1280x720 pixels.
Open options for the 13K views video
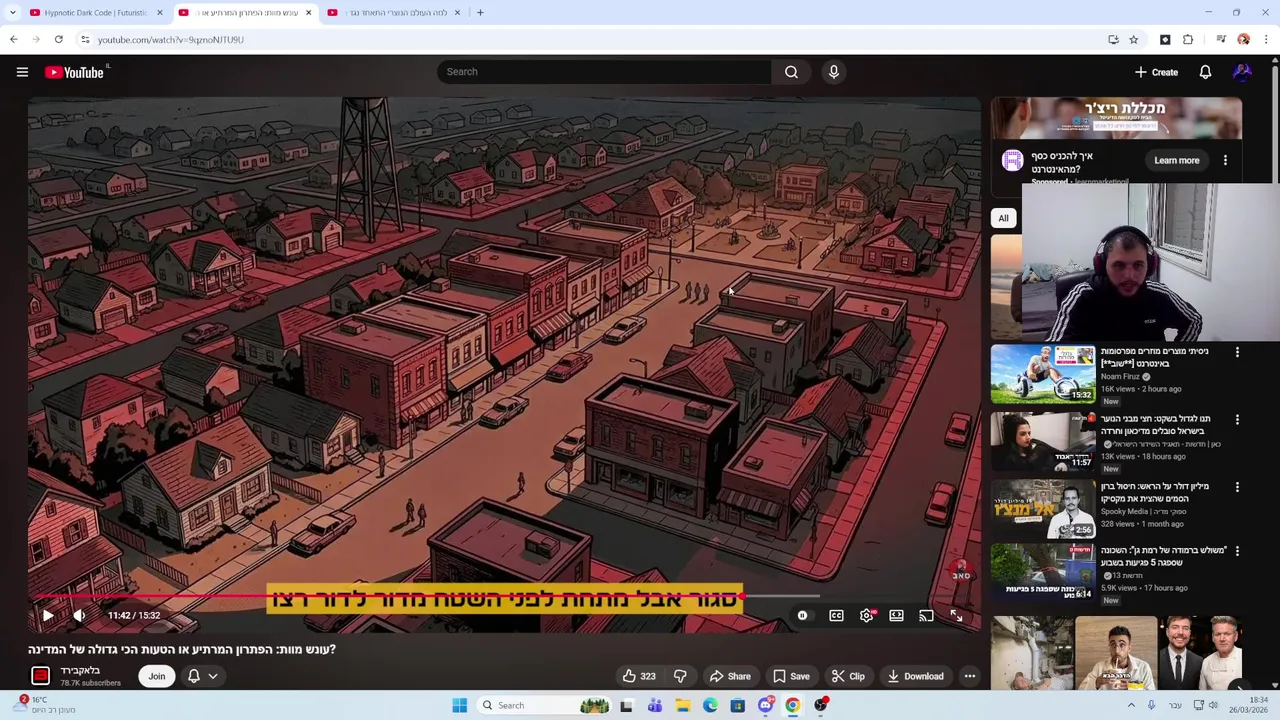(1237, 419)
